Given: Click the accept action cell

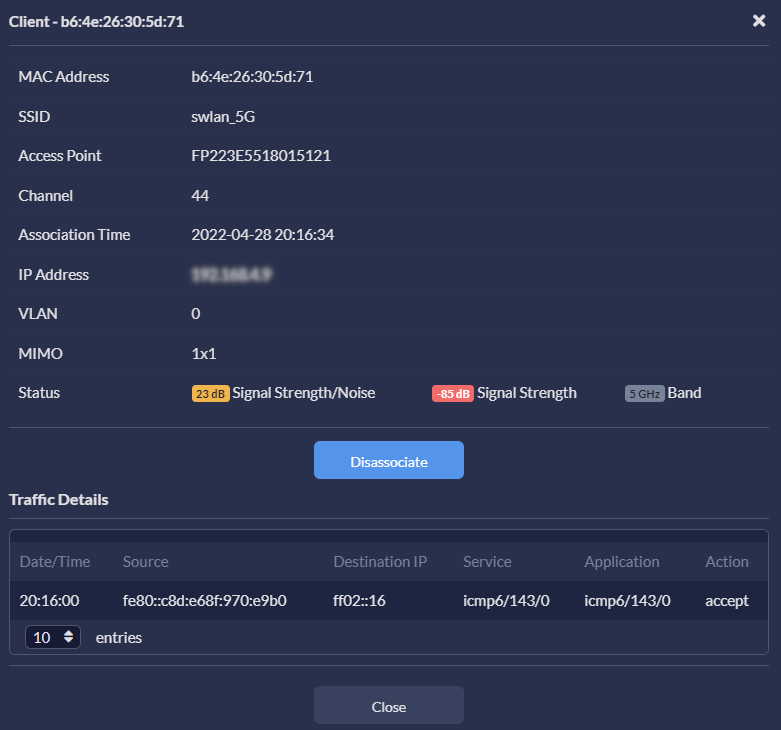Looking at the screenshot, I should point(727,601).
